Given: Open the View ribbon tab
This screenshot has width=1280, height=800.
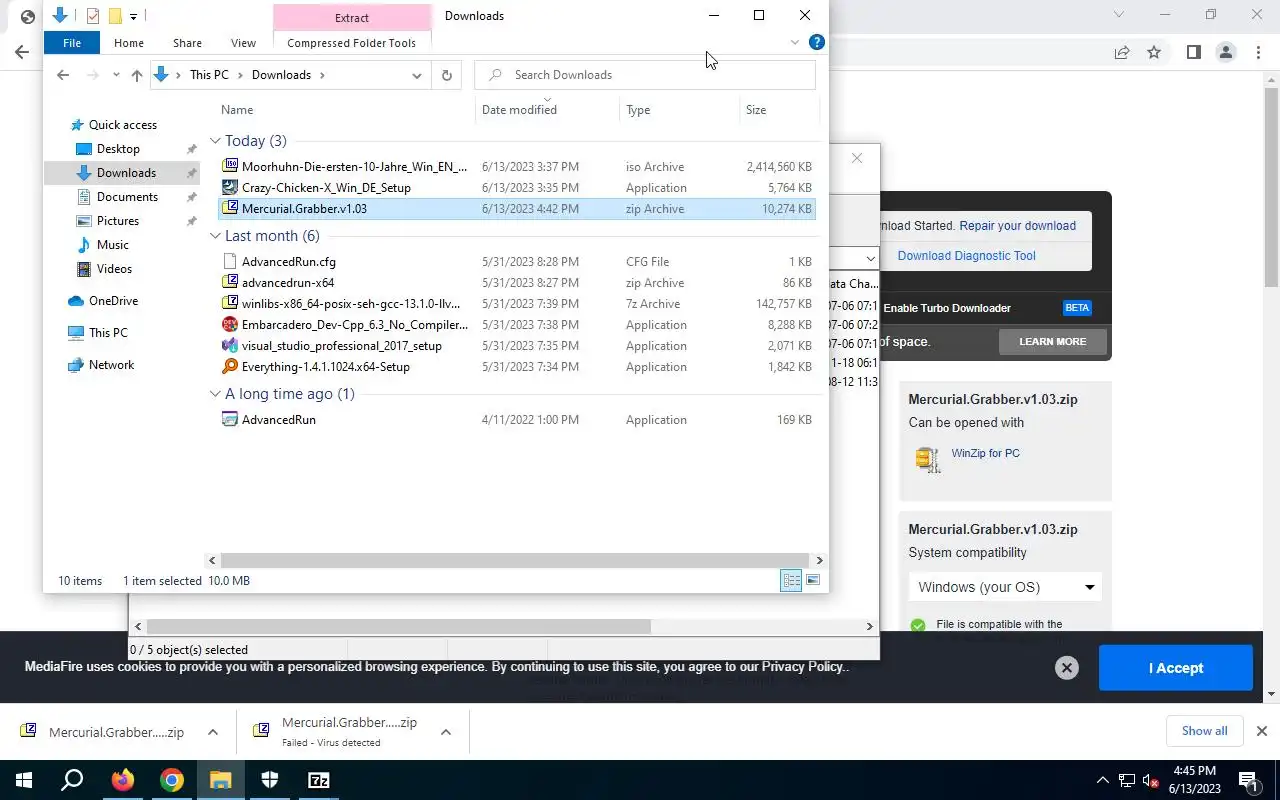Looking at the screenshot, I should [243, 43].
